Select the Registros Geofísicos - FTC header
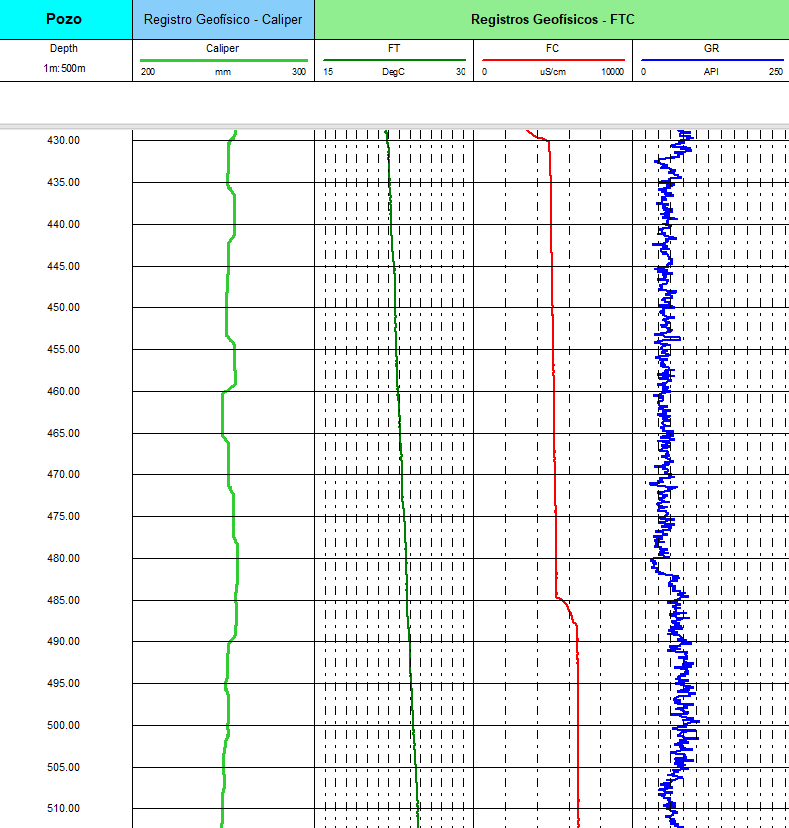The width and height of the screenshot is (789, 828). coord(552,19)
